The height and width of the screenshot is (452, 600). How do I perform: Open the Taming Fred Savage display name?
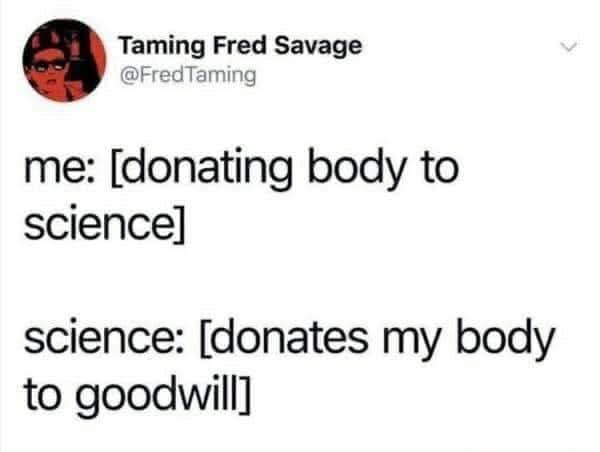point(241,46)
